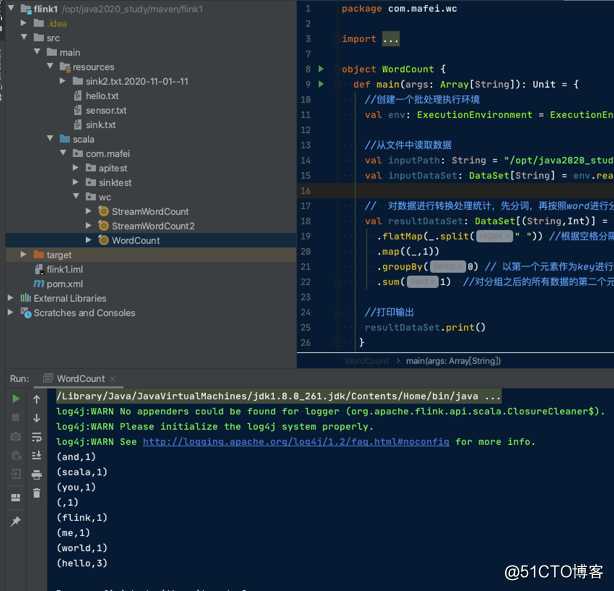This screenshot has width=614, height=591.
Task: Collapse the main folder
Action: [x=37, y=52]
